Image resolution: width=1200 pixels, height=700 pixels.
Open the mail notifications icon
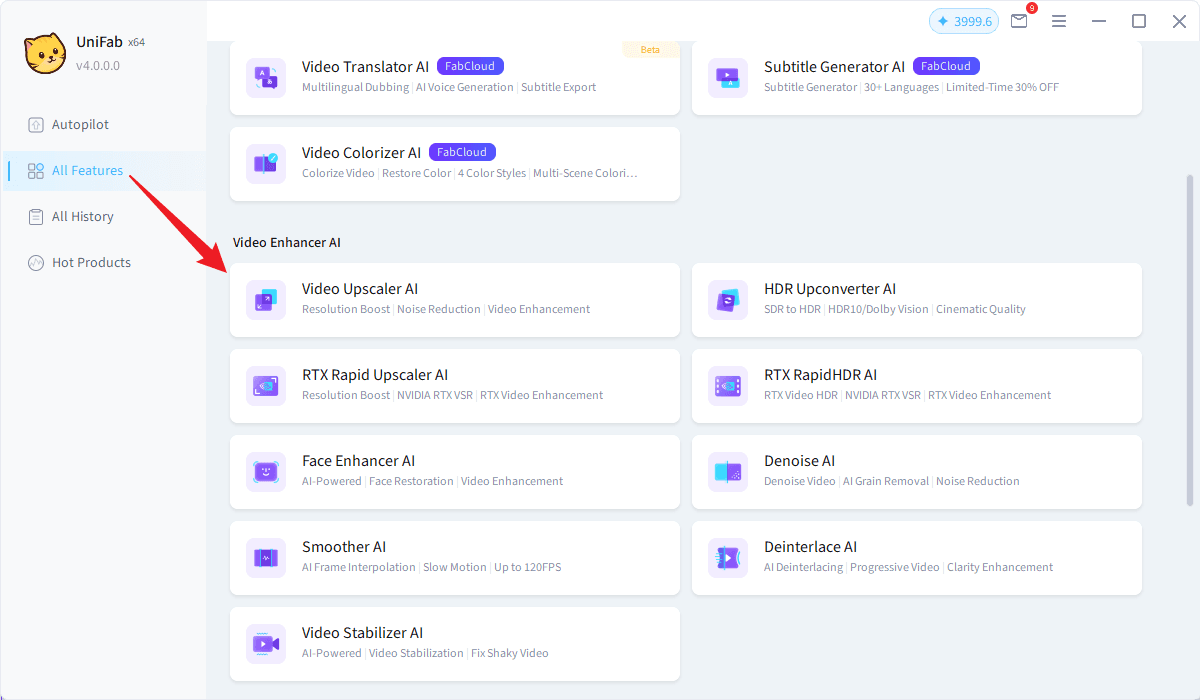(1019, 21)
